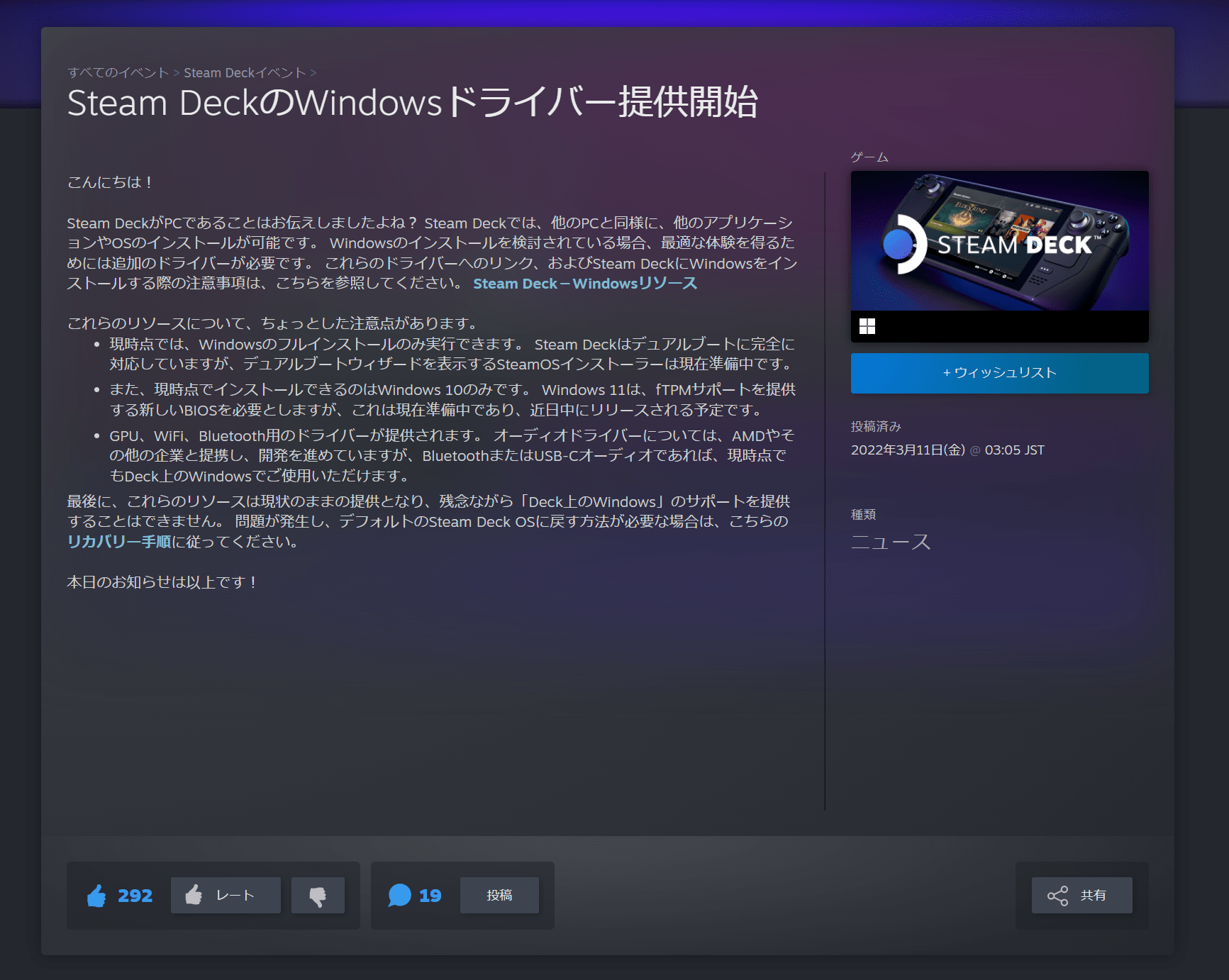Image resolution: width=1229 pixels, height=980 pixels.
Task: Open the Steam Deck game capsule image
Action: [999, 240]
